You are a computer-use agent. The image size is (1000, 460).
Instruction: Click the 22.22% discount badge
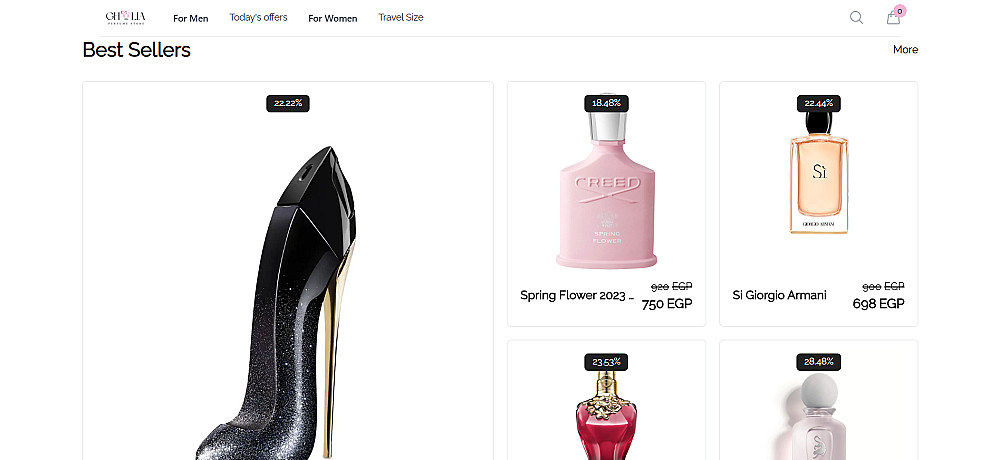[288, 103]
